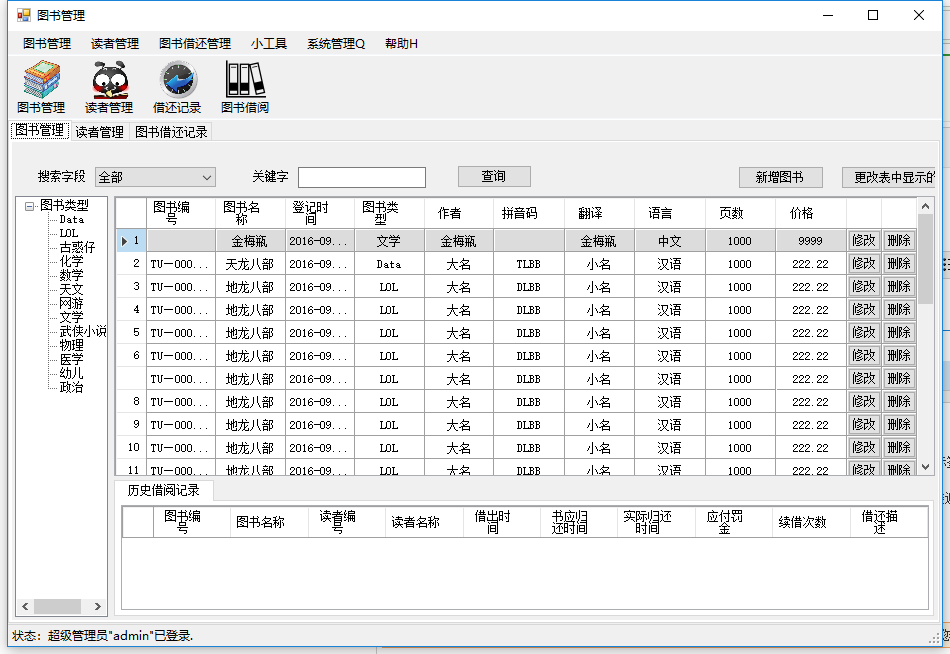Select the LOL category in tree

68,233
